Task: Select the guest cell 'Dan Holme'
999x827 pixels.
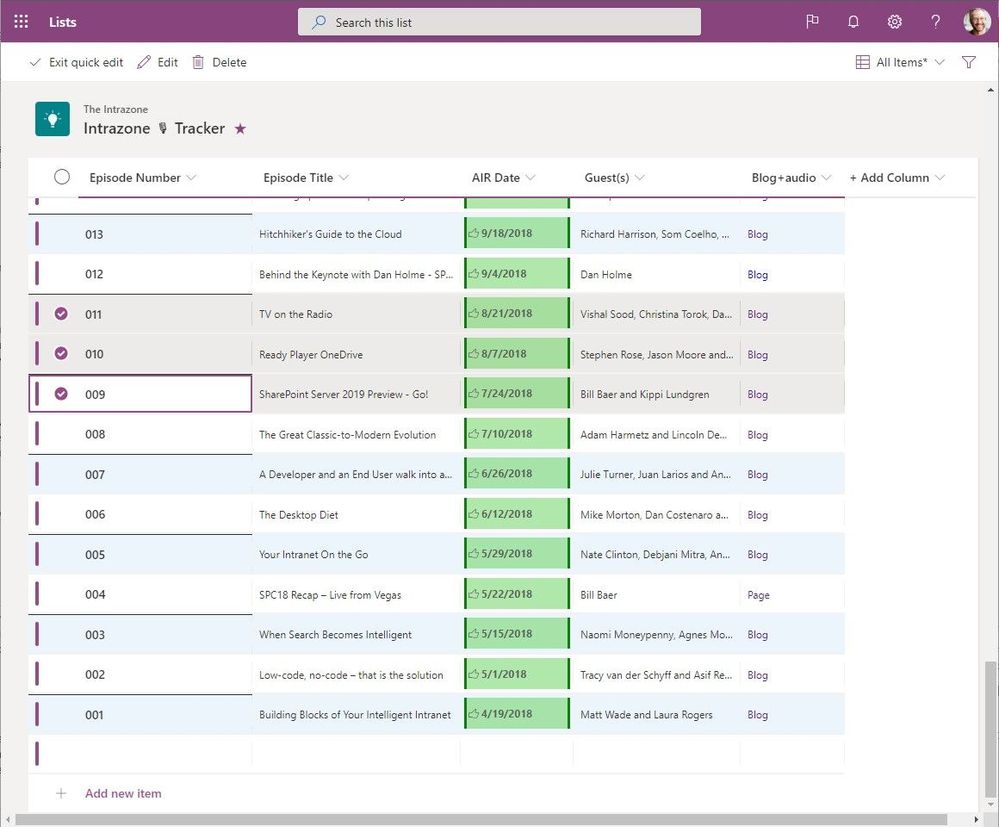Action: click(x=656, y=274)
